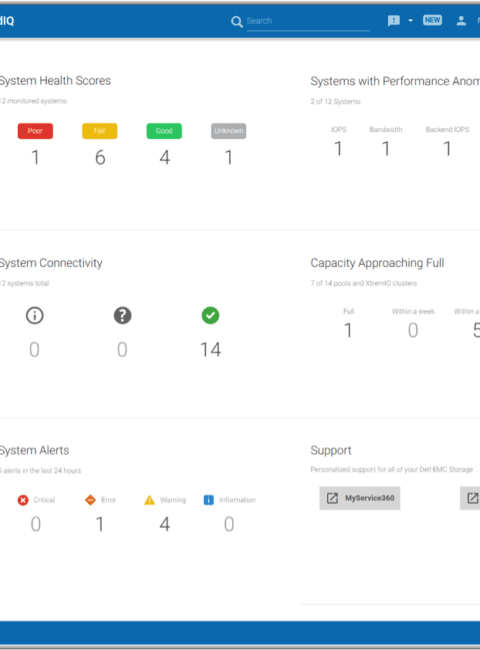Click '2 of 12 Systems' subtitle
Viewport: 480px width, 650px height.
coord(335,102)
